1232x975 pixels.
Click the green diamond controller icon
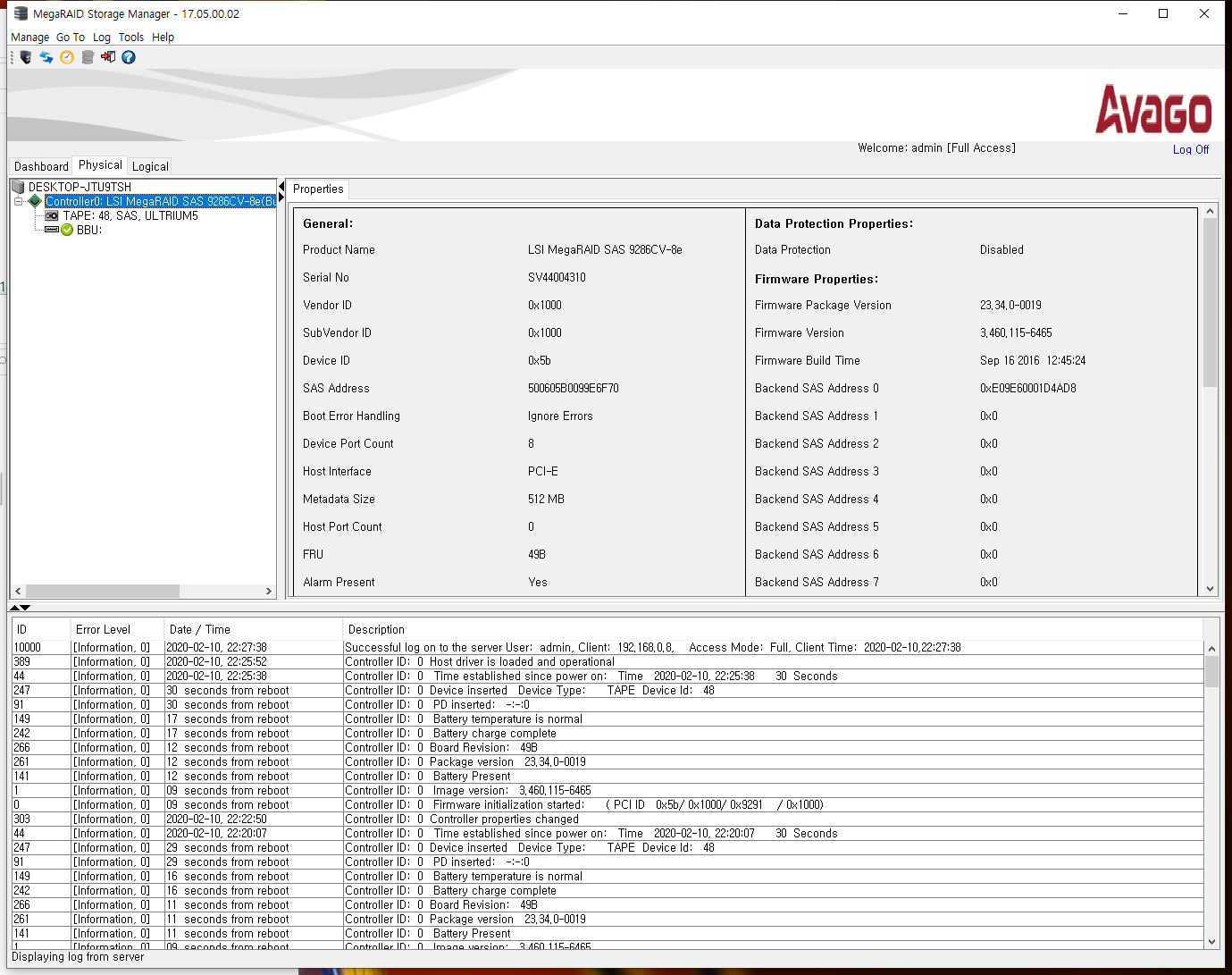[x=35, y=201]
